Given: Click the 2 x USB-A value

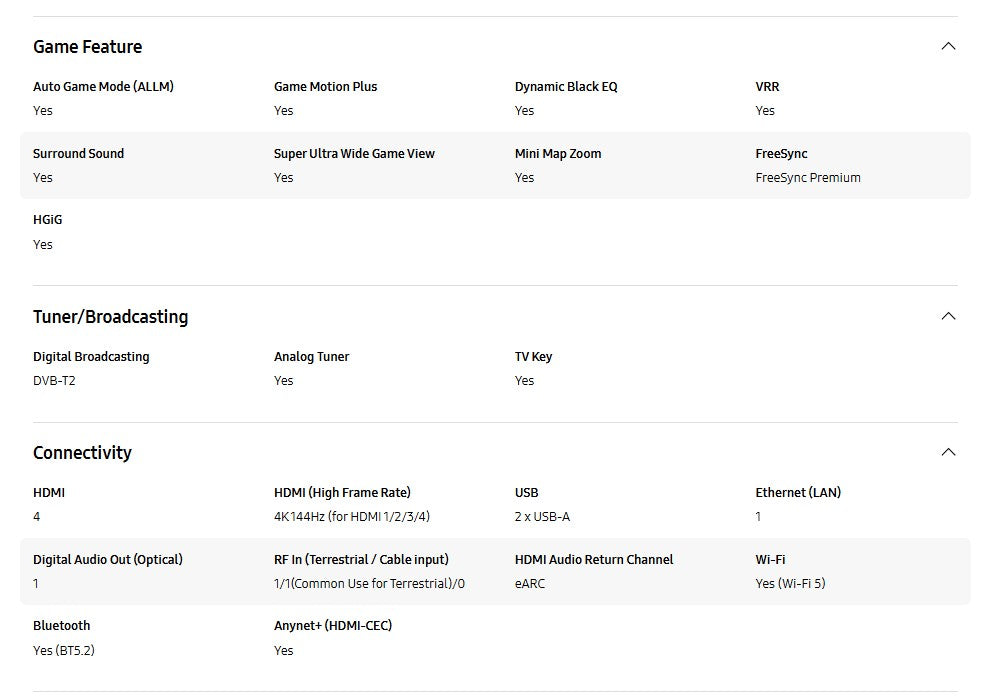Looking at the screenshot, I should click(x=542, y=517).
